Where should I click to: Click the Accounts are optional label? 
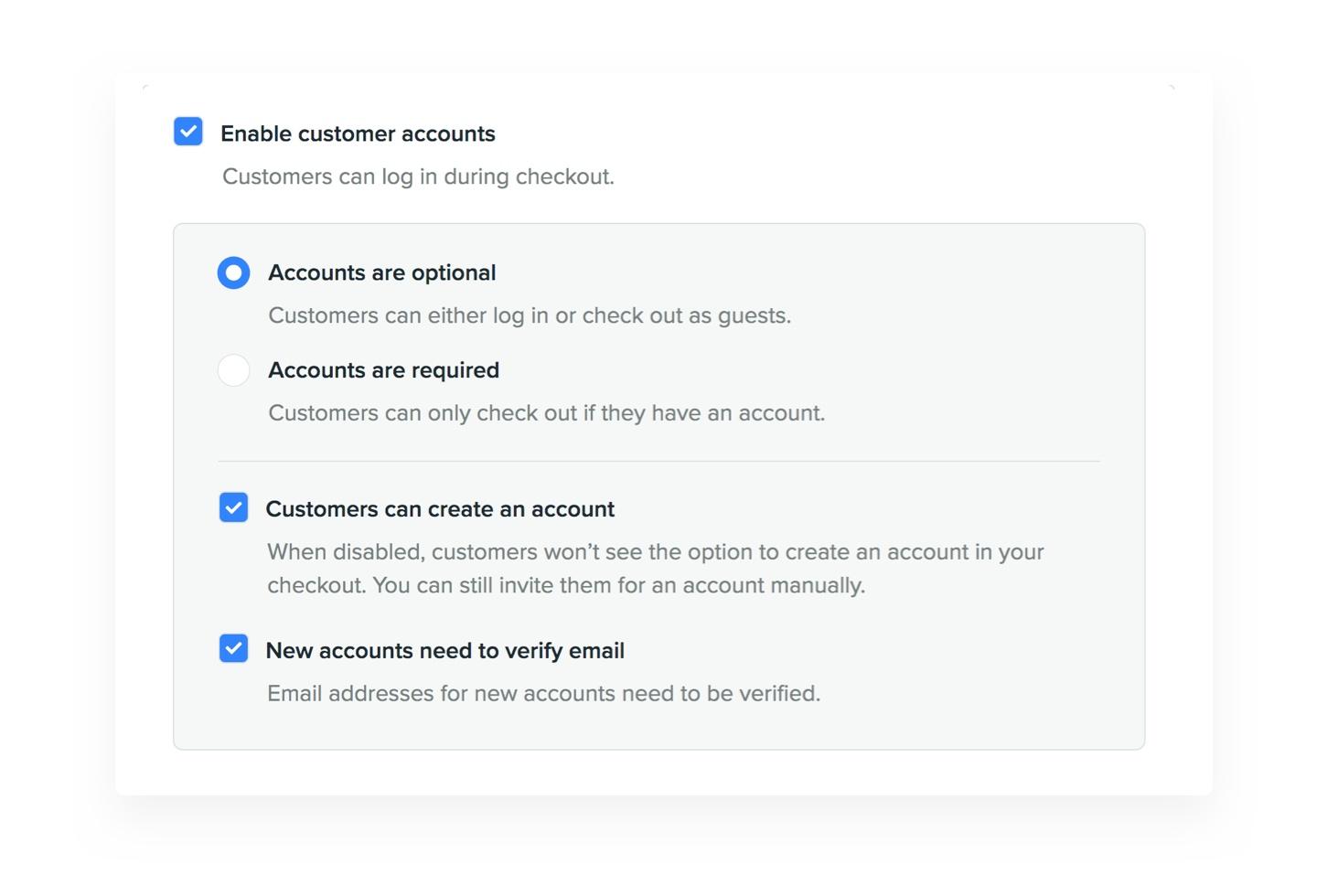coord(381,272)
